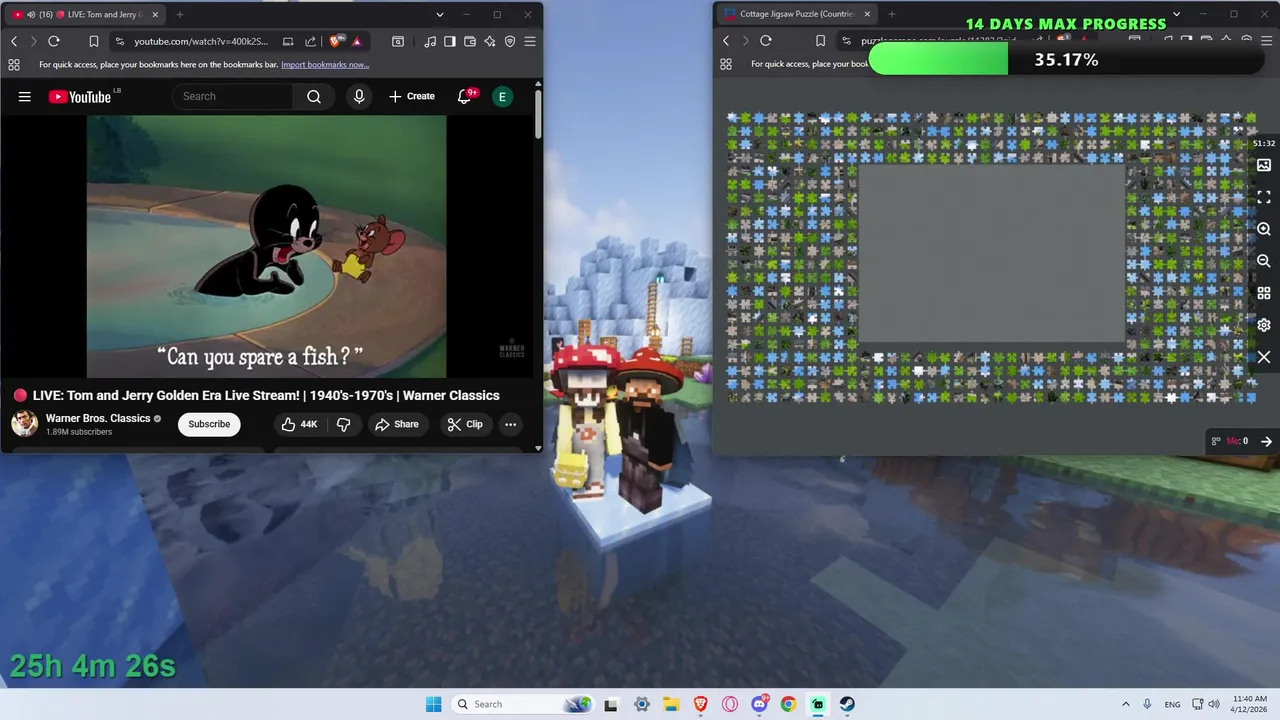Toggle fullscreen in the puzzle toolbar
The height and width of the screenshot is (720, 1280).
1264,197
